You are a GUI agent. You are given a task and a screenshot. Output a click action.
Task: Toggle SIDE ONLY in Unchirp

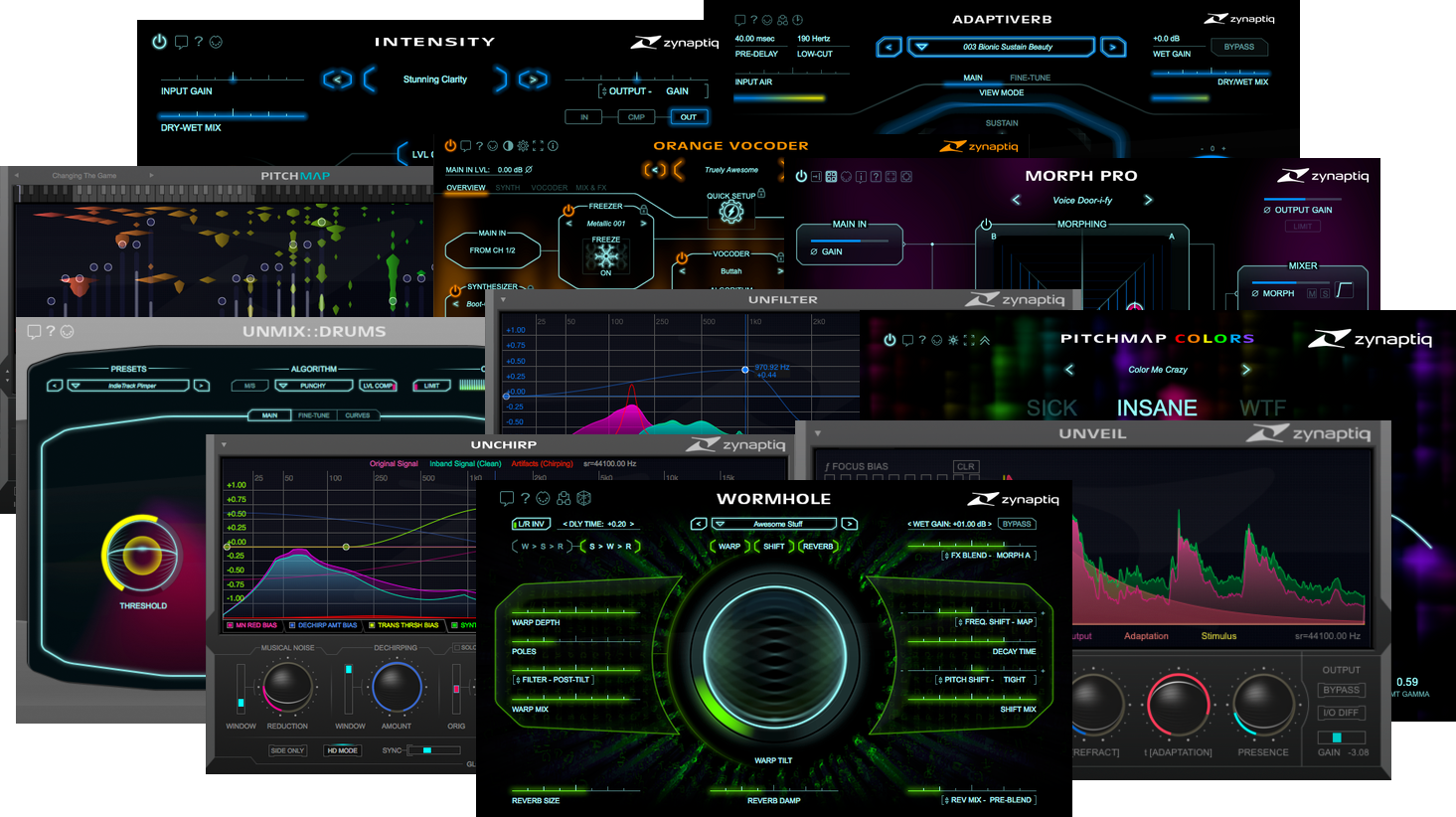click(x=287, y=750)
